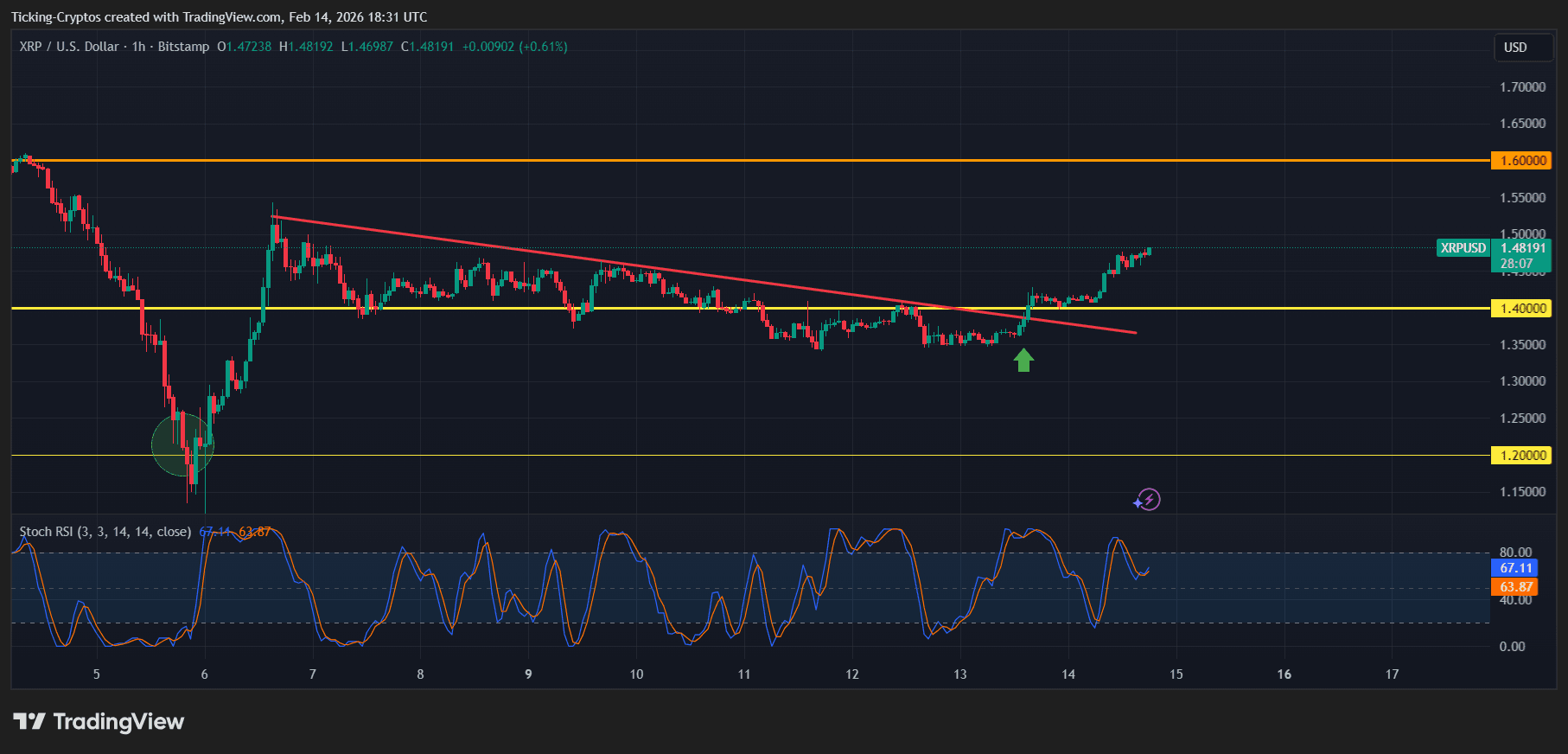The image size is (1568, 754).
Task: Click the green up arrow breakout marker
Action: click(x=1023, y=360)
